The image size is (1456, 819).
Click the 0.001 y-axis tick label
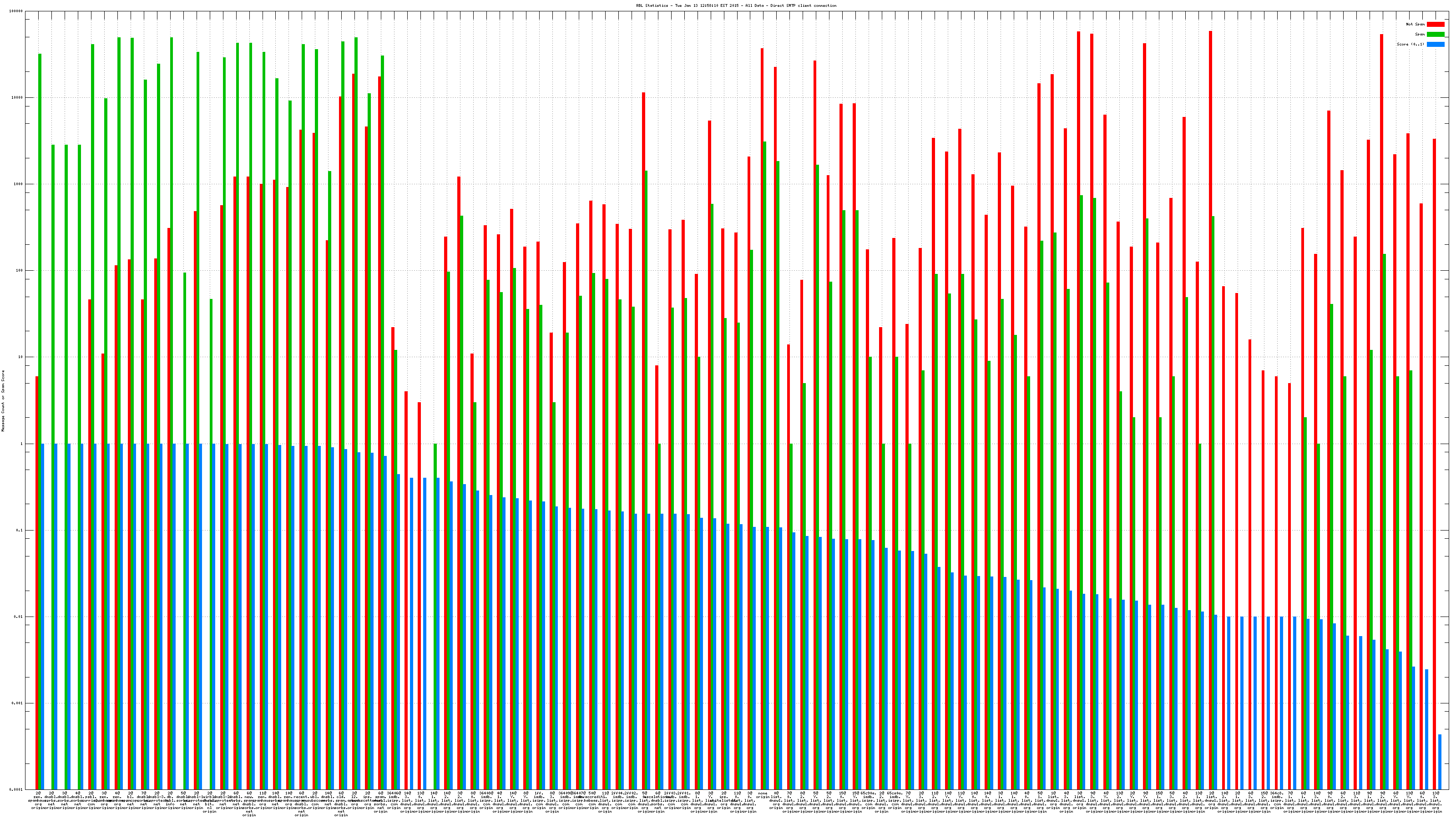tap(18, 704)
